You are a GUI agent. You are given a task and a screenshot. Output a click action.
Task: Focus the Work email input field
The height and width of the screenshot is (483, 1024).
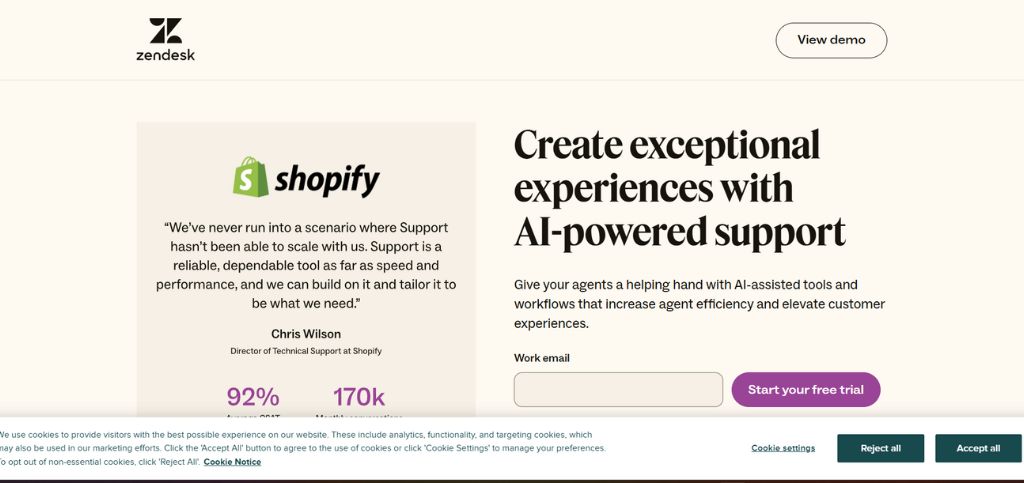tap(618, 390)
